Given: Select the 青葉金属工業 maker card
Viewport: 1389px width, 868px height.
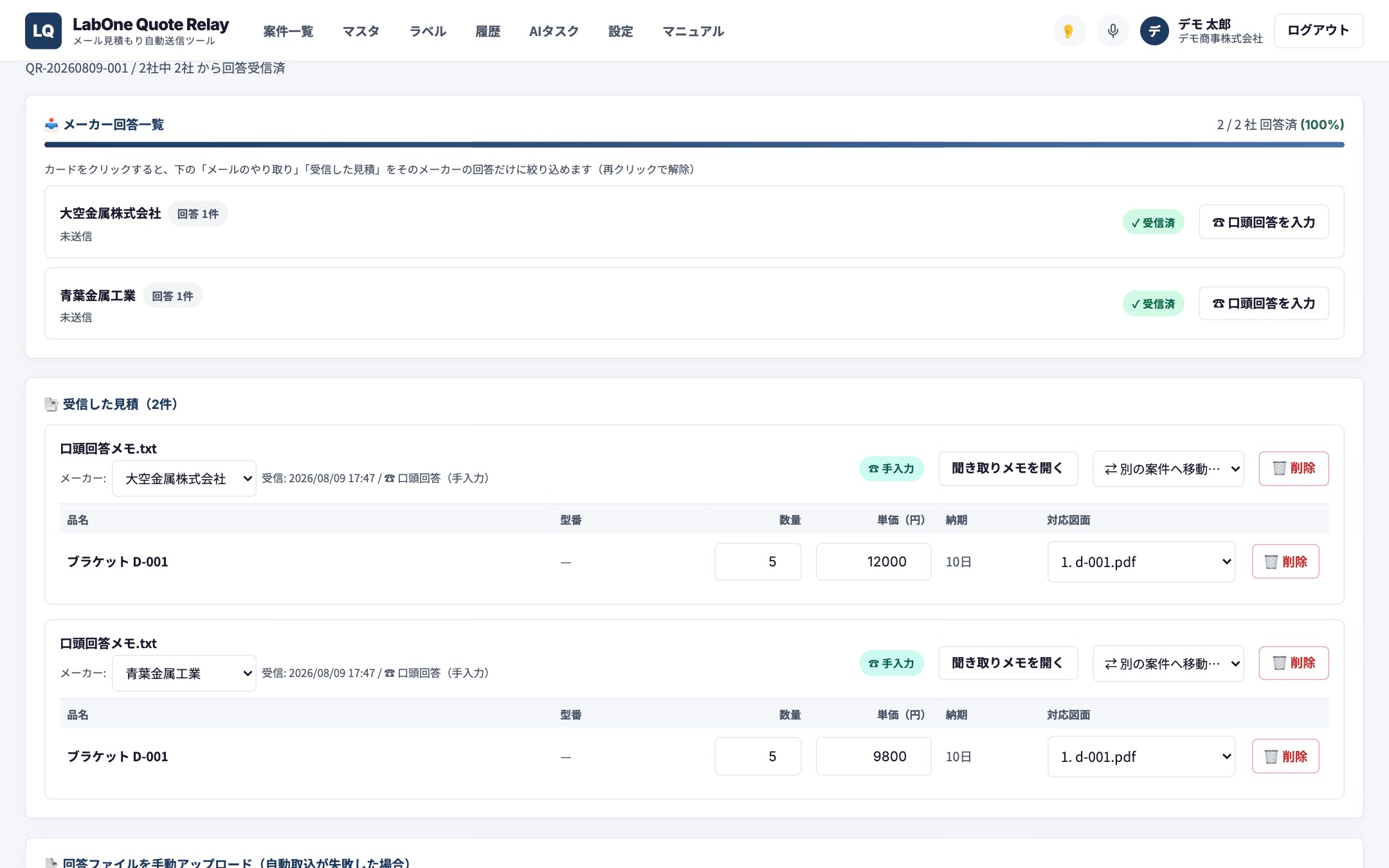Looking at the screenshot, I should point(694,303).
